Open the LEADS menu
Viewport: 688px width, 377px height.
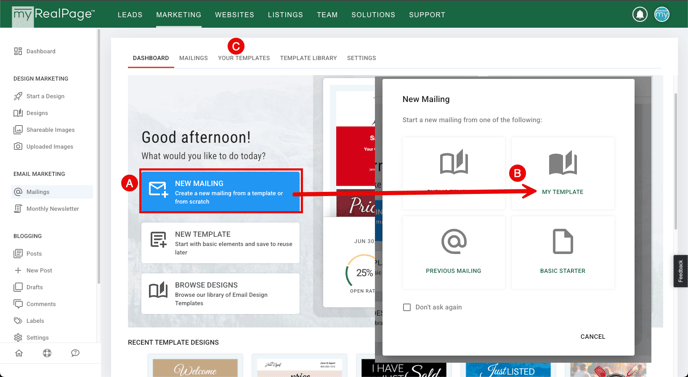[x=130, y=14]
